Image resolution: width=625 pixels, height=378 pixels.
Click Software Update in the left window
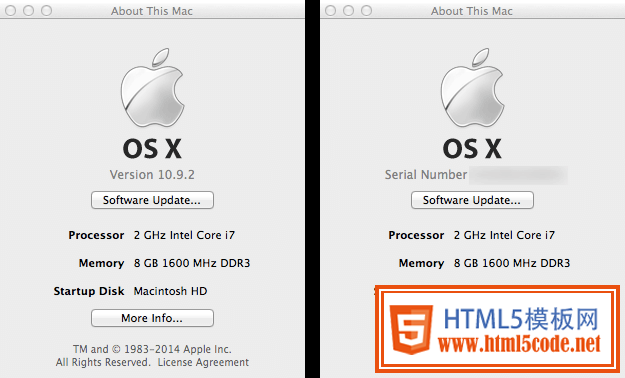click(152, 200)
